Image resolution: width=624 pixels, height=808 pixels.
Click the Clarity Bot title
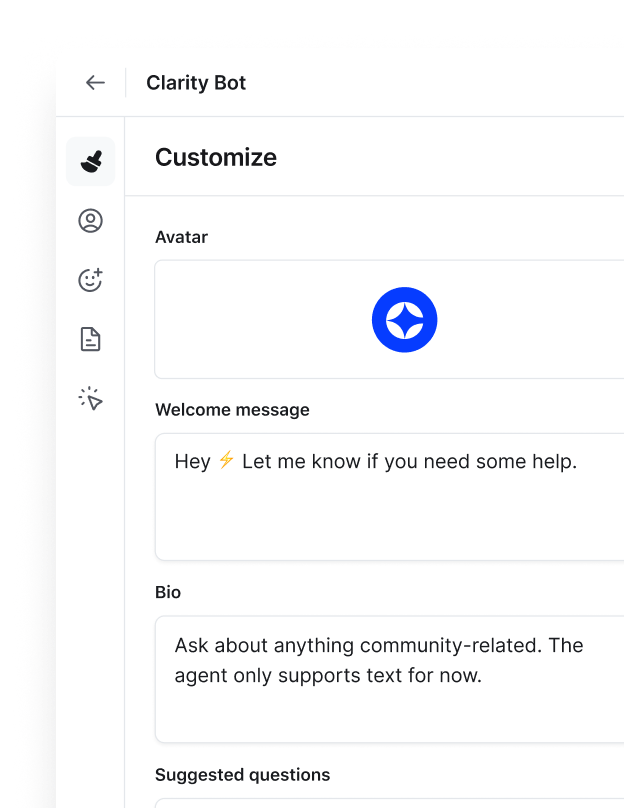(x=196, y=83)
